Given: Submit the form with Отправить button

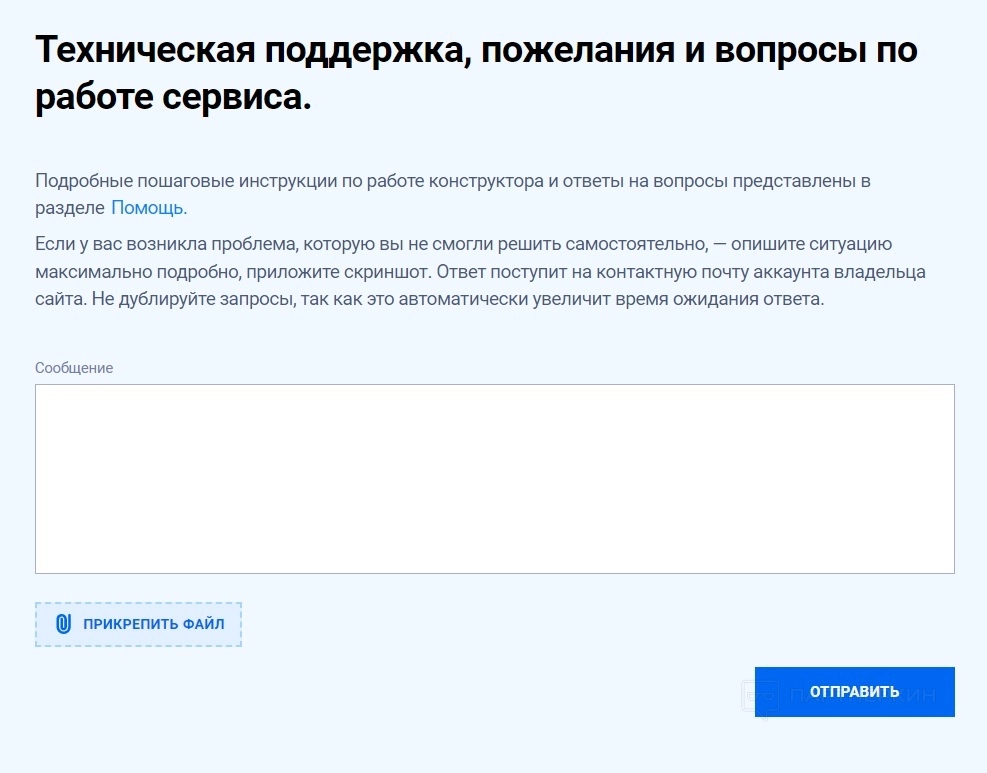Looking at the screenshot, I should click(x=855, y=692).
